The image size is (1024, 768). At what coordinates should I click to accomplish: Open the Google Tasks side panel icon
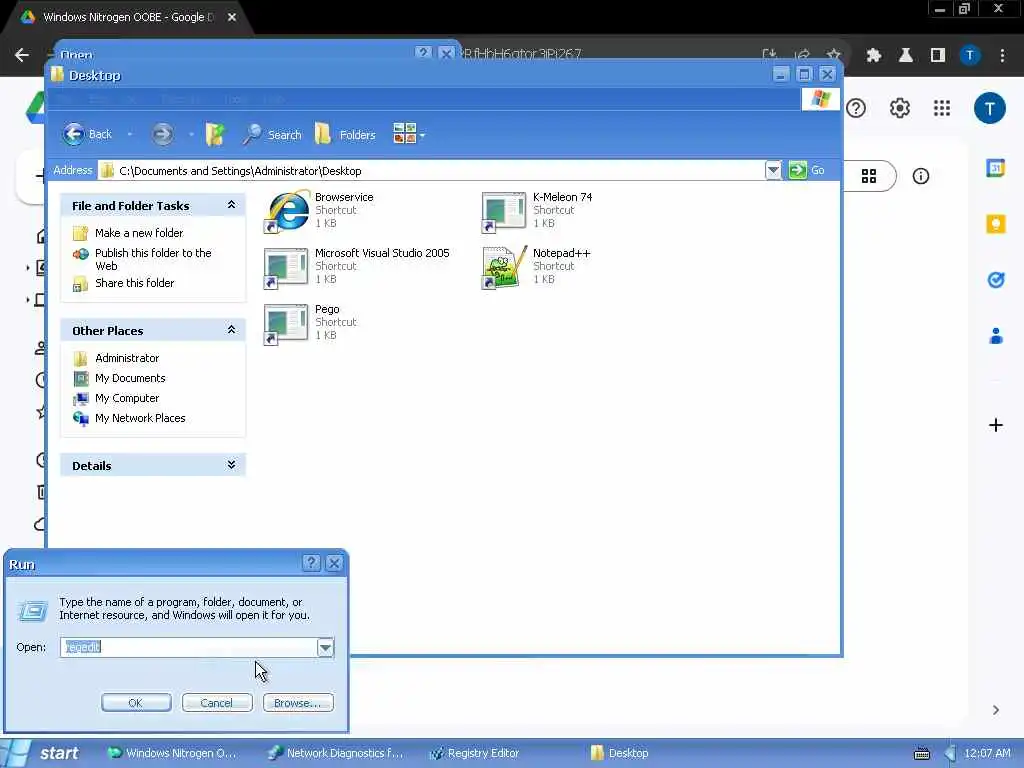pyautogui.click(x=995, y=280)
